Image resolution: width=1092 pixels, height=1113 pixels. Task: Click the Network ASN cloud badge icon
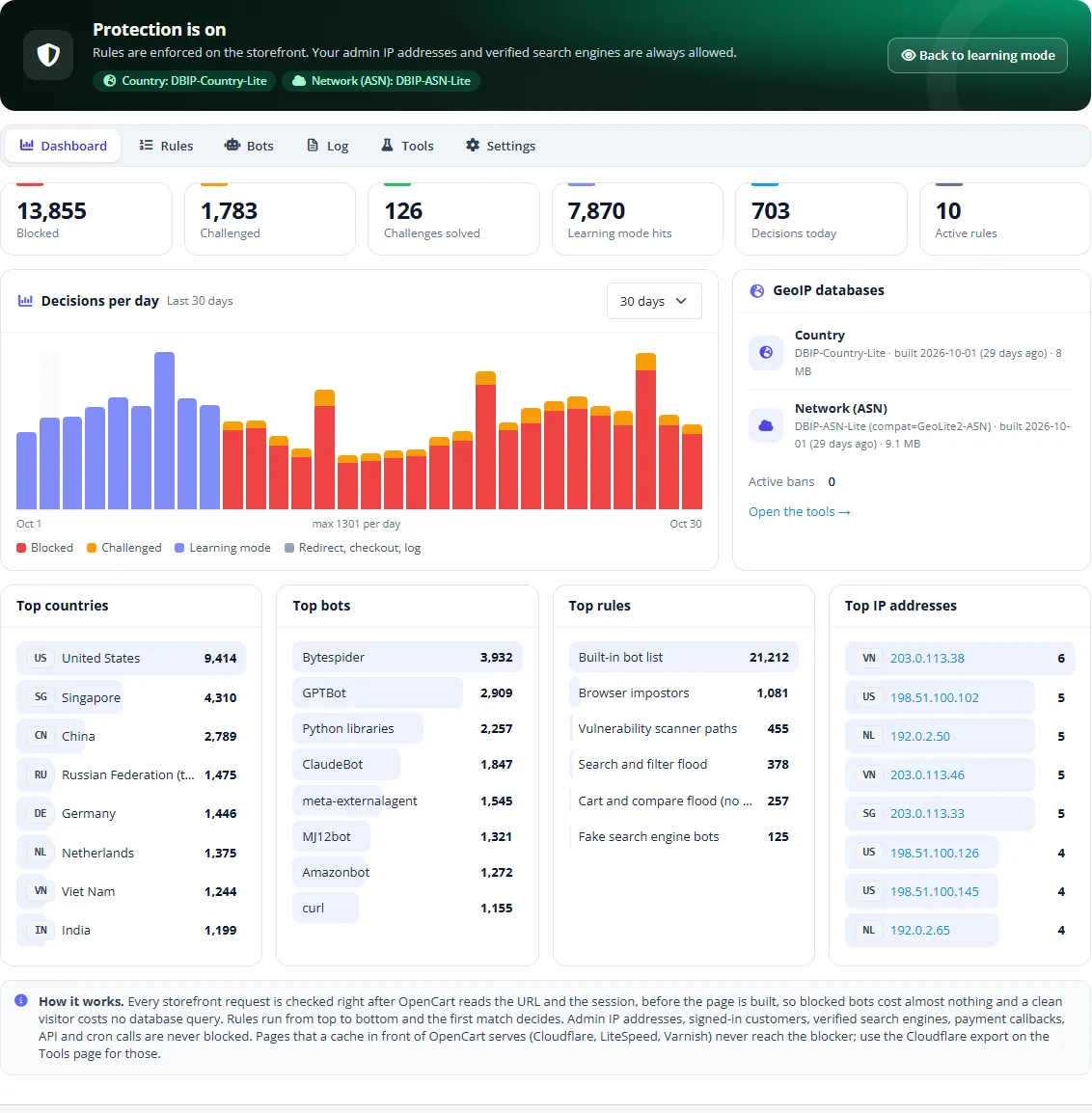(299, 81)
